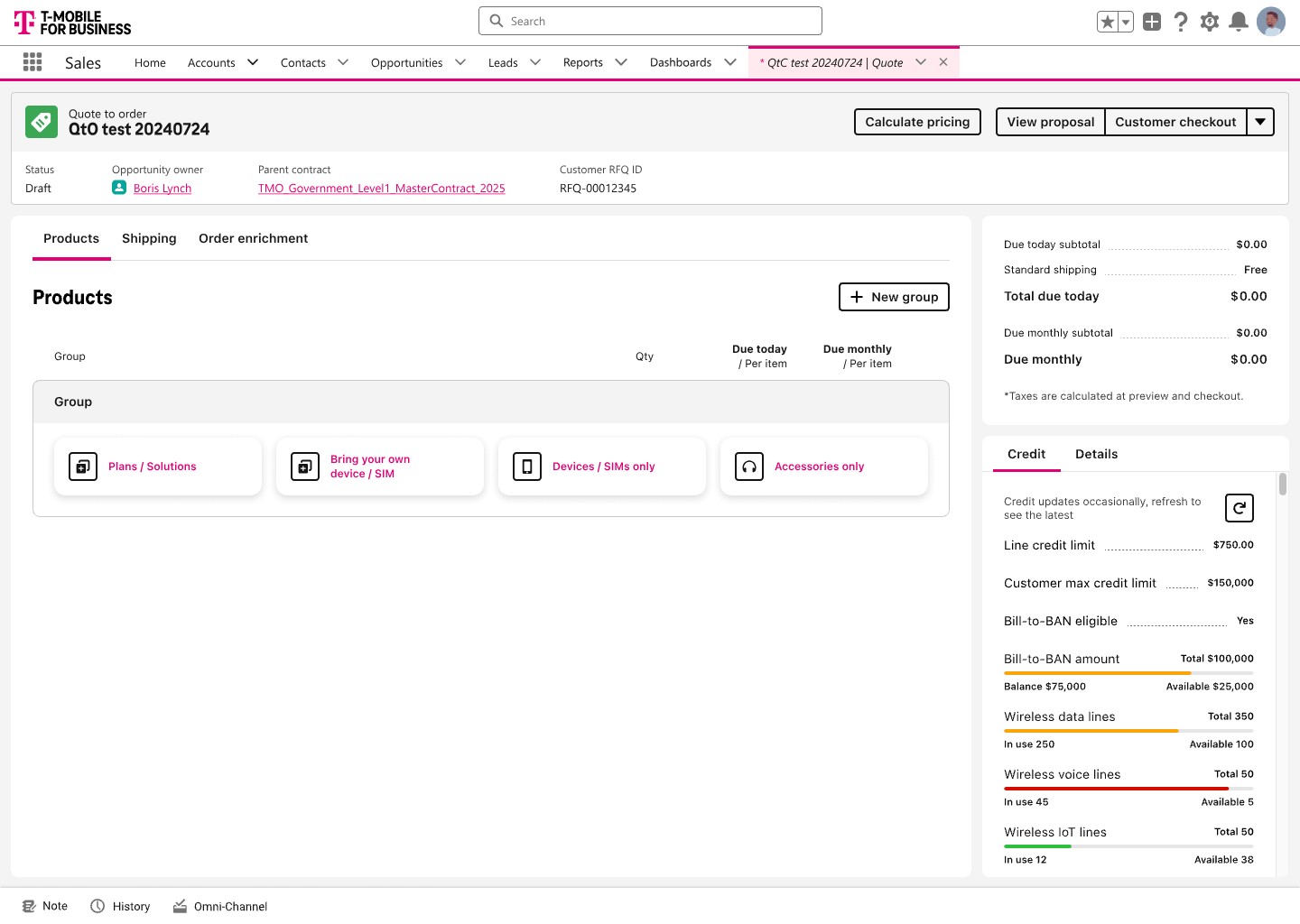Switch to Products tab
The image size is (1300, 924).
pyautogui.click(x=71, y=238)
